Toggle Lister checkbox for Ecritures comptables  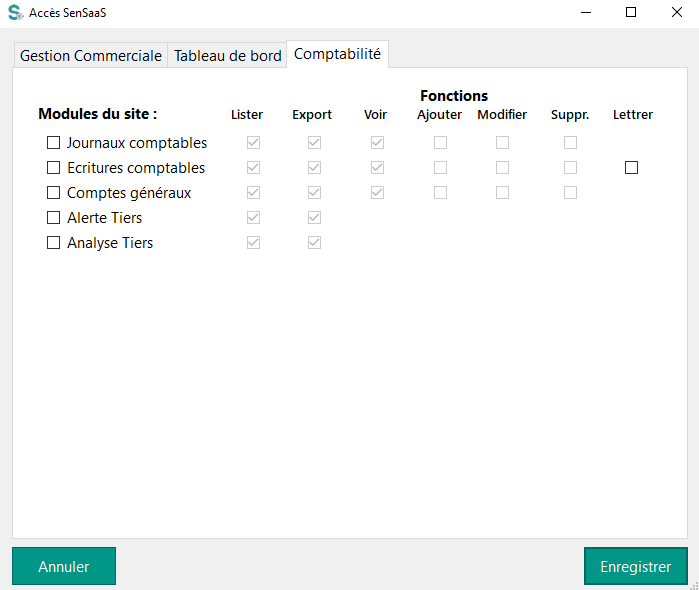coord(253,168)
